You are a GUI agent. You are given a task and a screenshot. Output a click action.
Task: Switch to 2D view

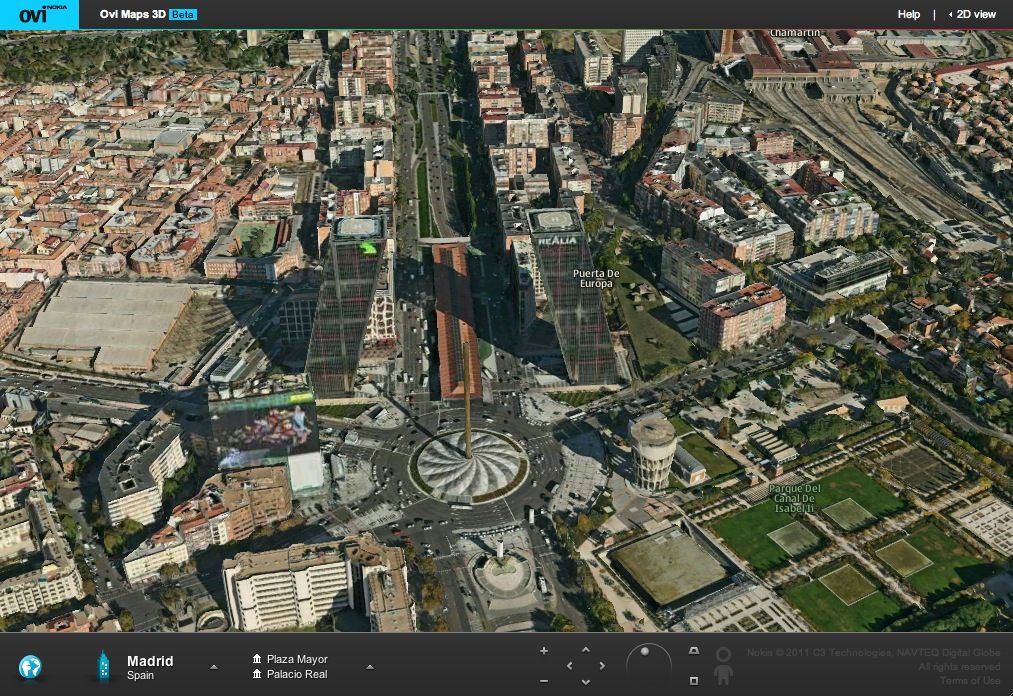tap(975, 14)
